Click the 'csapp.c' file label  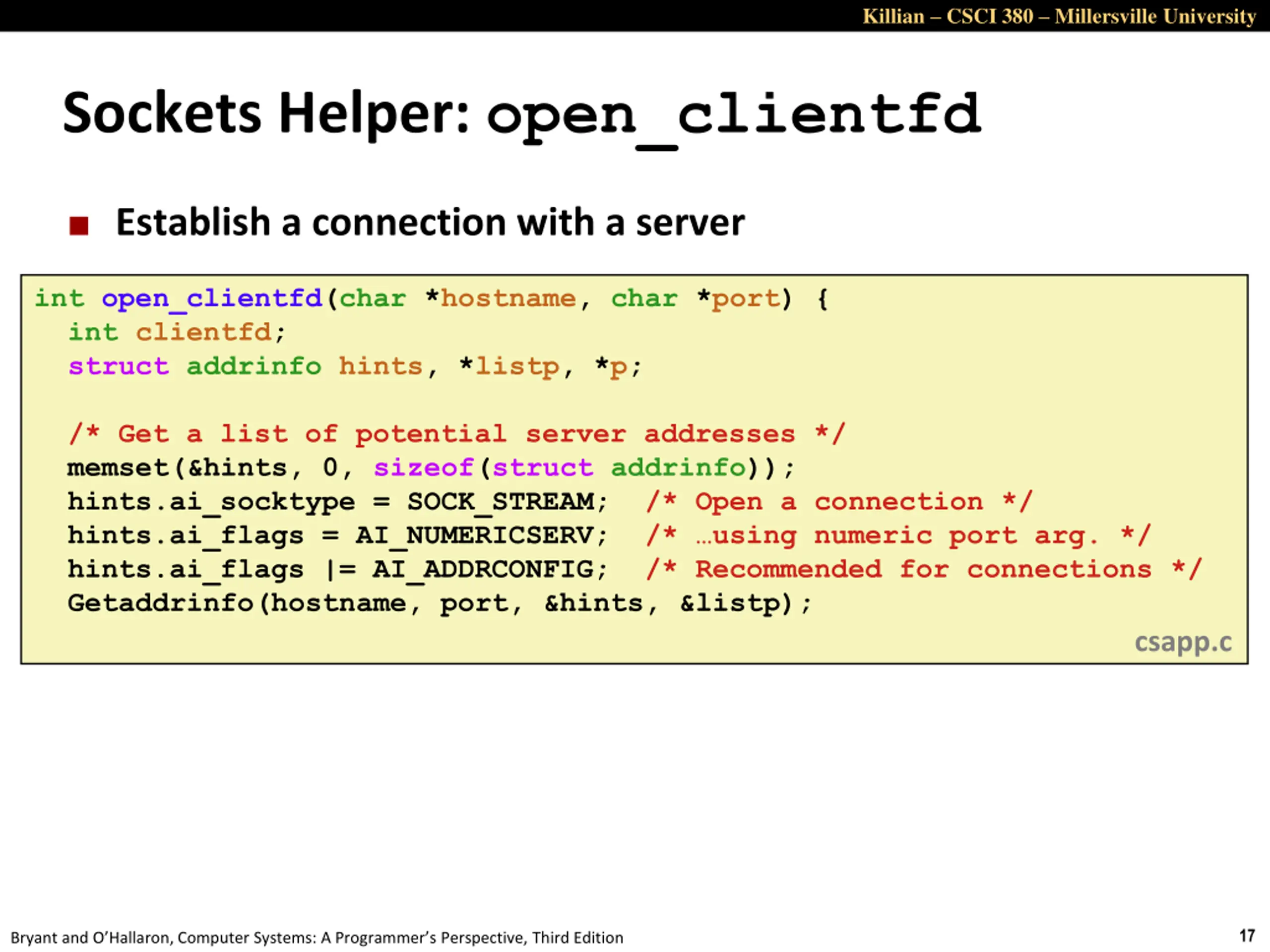point(1183,643)
